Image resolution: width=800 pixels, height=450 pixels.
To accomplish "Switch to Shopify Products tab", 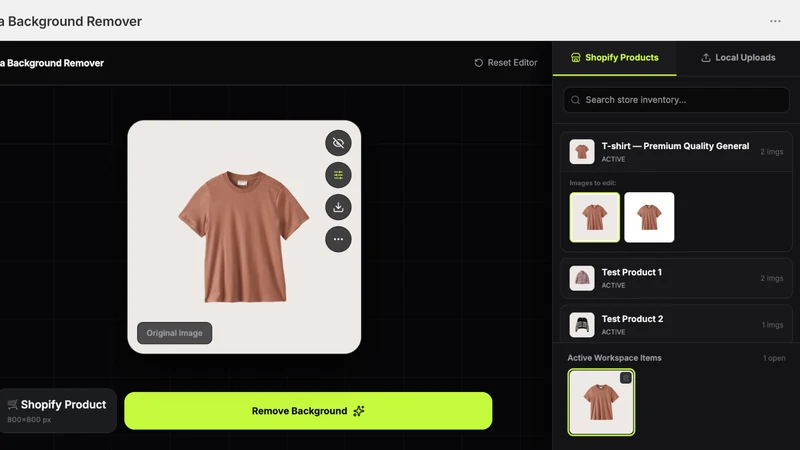I will click(614, 58).
